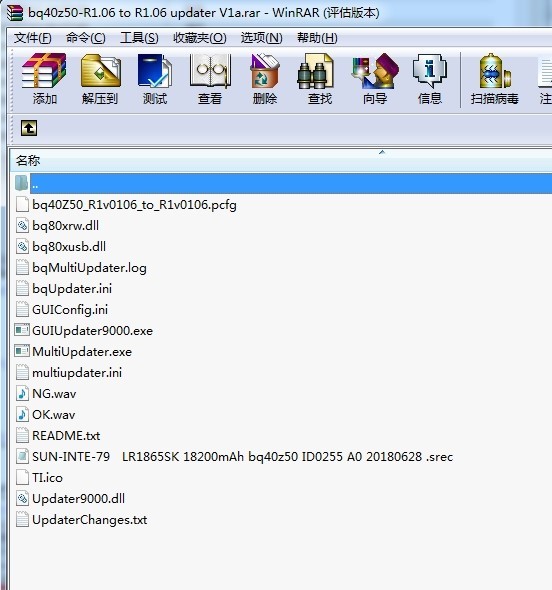Open the Tools (工具) menu

(x=139, y=38)
